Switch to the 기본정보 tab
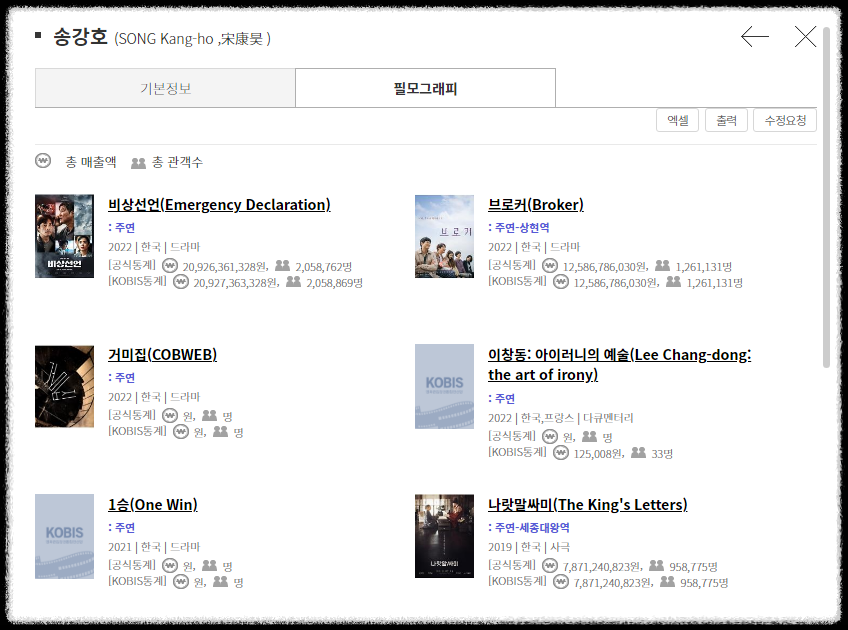 click(x=165, y=88)
